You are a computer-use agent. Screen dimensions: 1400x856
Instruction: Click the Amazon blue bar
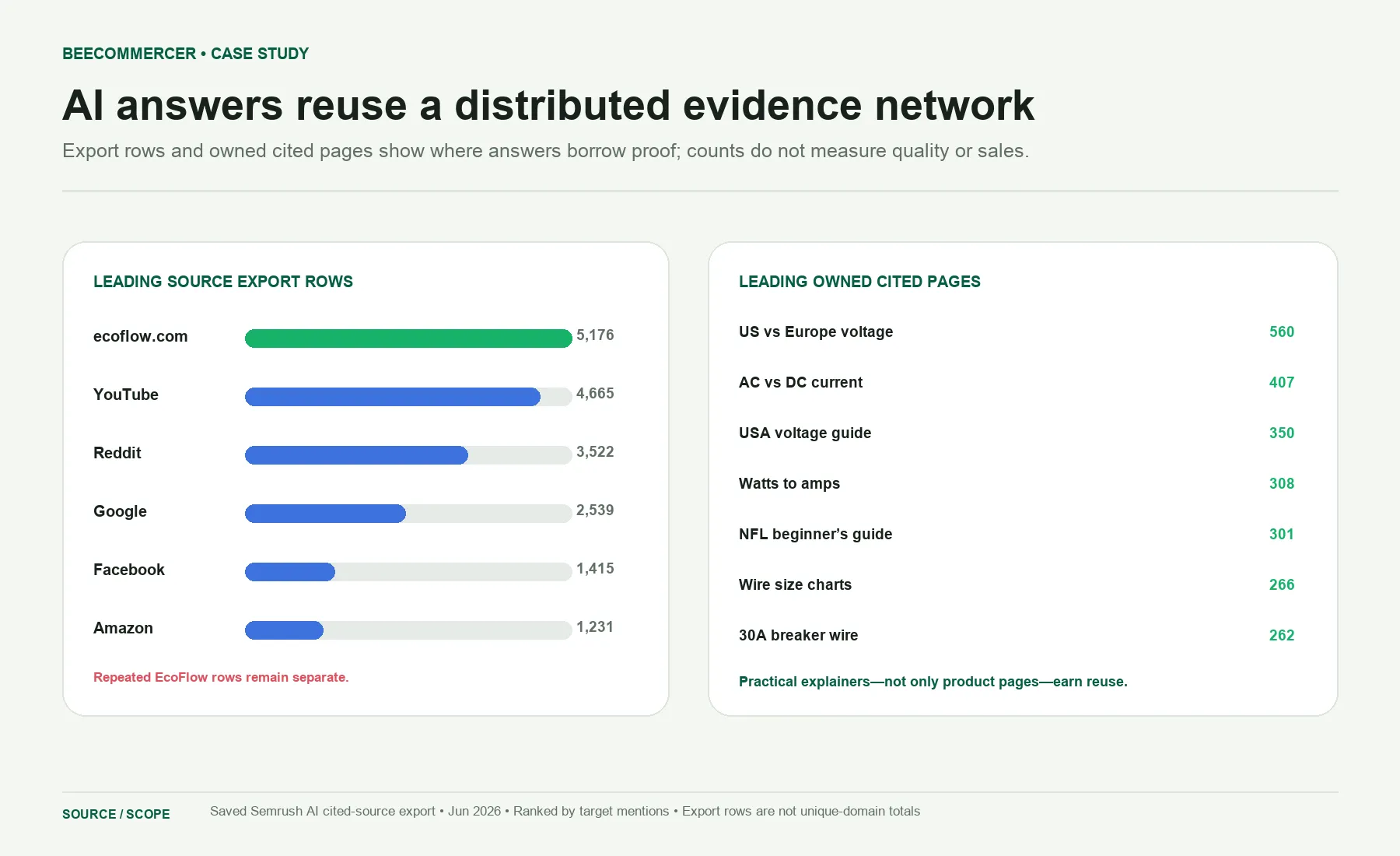[x=284, y=630]
